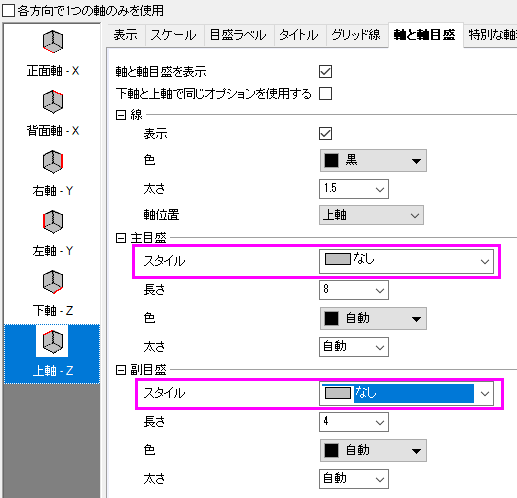Select the 正面軸 - X axis icon
The image size is (517, 498).
coord(53,42)
